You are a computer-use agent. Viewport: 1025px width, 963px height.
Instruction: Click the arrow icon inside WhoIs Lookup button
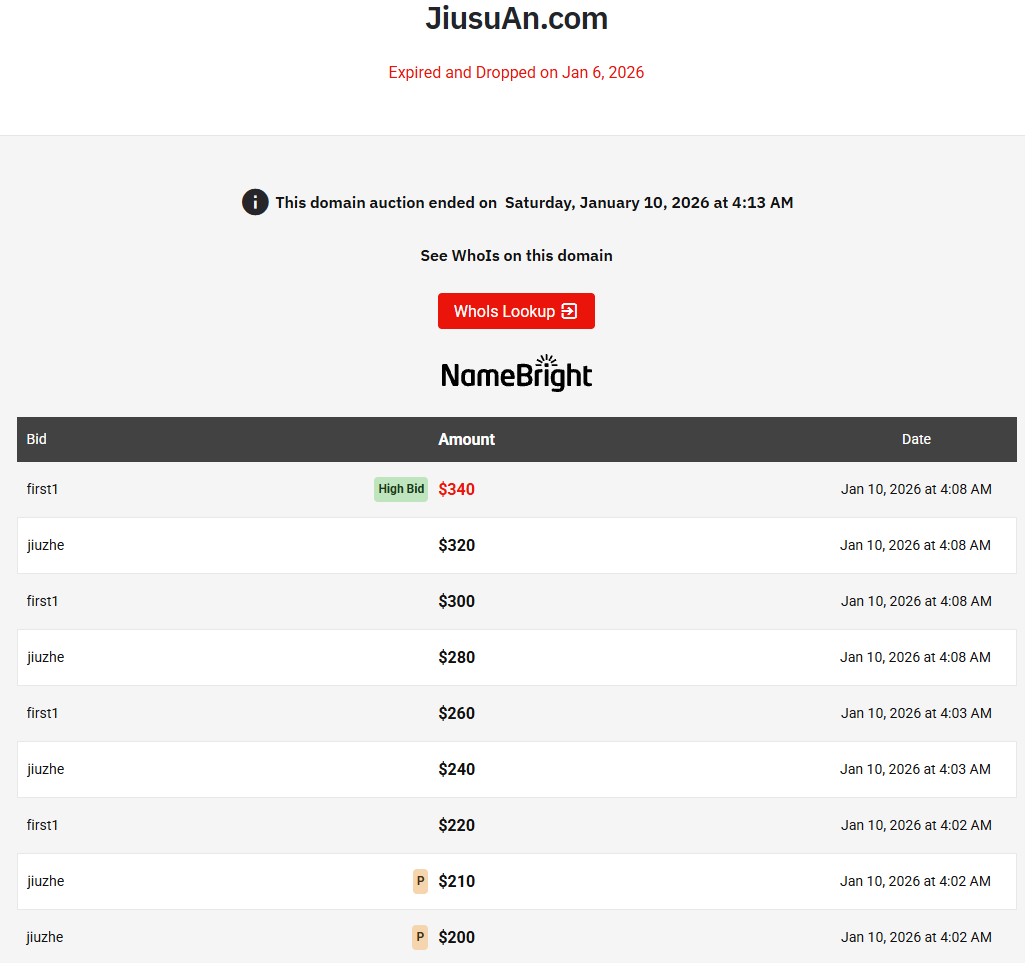[569, 311]
